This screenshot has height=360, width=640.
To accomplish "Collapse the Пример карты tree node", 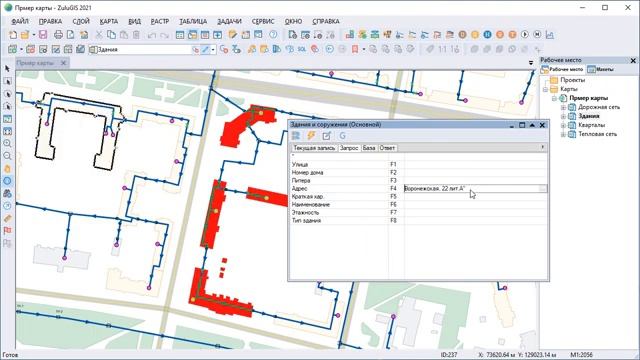I will coord(554,98).
